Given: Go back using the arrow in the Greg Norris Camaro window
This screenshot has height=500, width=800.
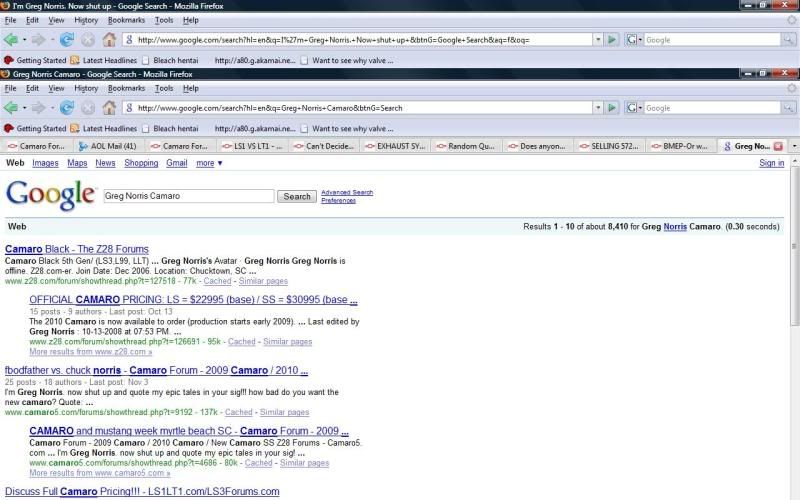Looking at the screenshot, I should click(x=11, y=108).
